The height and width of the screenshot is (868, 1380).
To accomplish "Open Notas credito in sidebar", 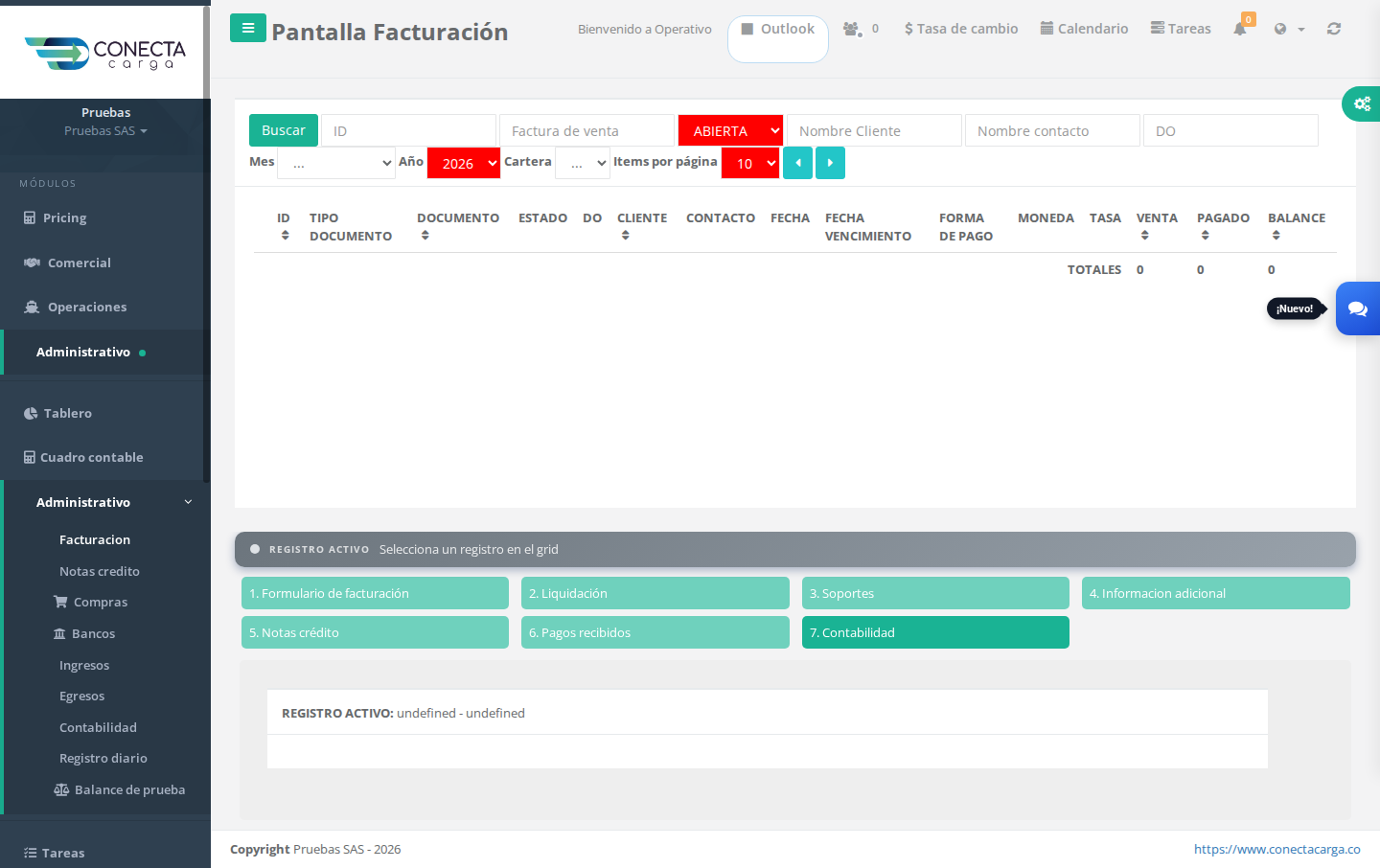I will [x=100, y=571].
